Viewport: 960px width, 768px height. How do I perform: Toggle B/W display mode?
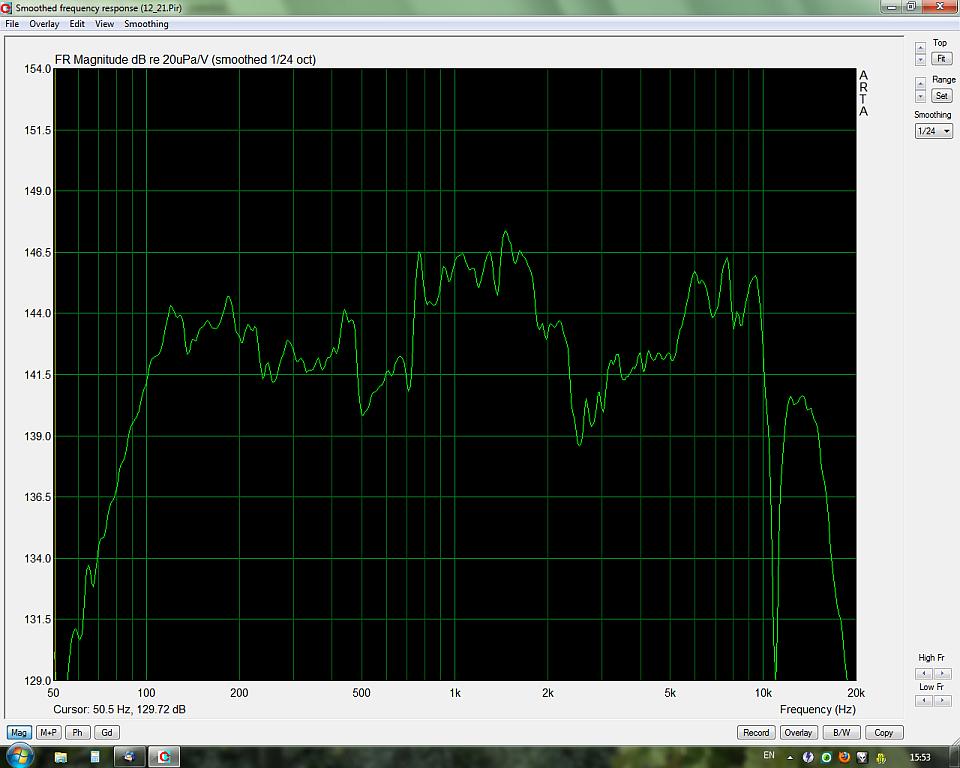point(841,732)
